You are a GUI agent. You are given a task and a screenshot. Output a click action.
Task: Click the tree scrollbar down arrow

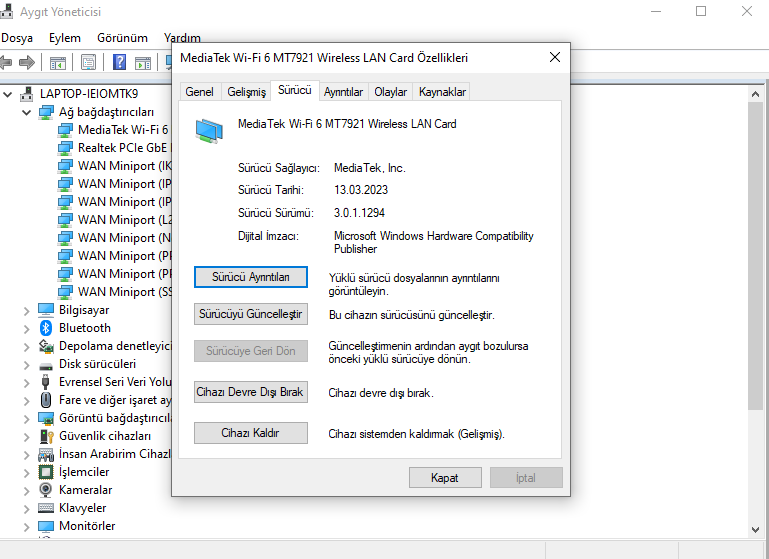(x=755, y=529)
